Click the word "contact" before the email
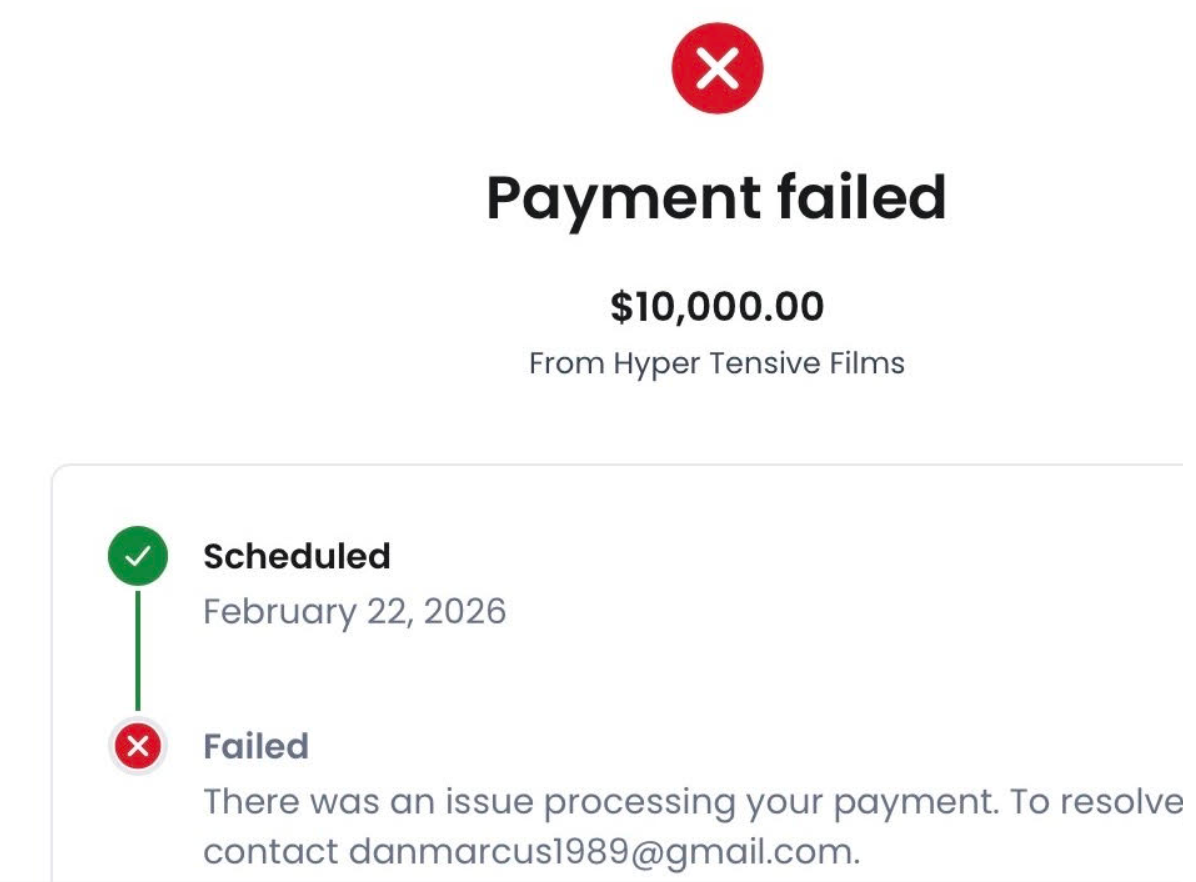Screen dimensions: 1196x882 pos(270,852)
